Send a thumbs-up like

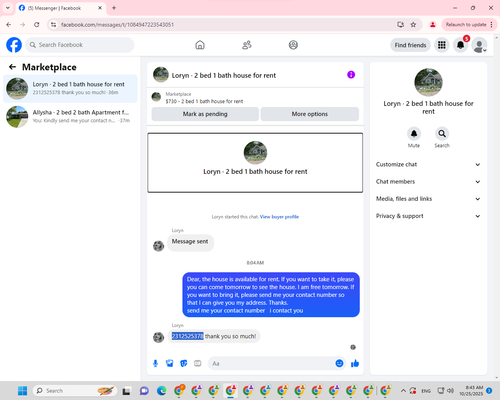355,363
